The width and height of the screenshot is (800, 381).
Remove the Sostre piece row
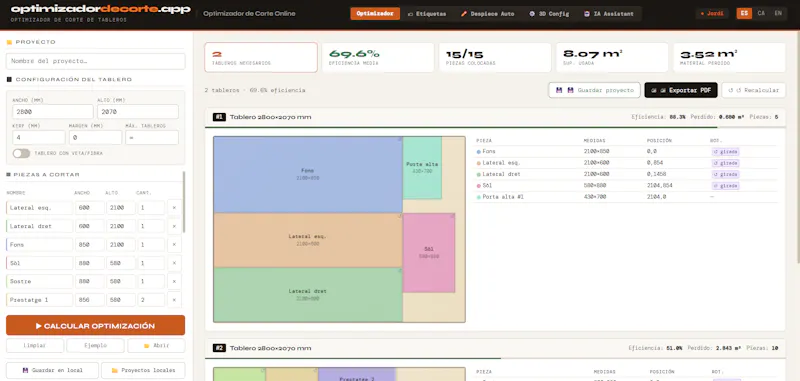pos(174,281)
